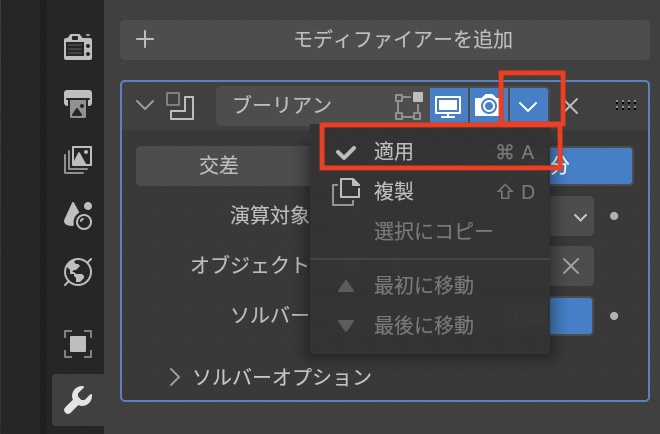Open the Render properties tab
The width and height of the screenshot is (660, 434).
pos(78,48)
